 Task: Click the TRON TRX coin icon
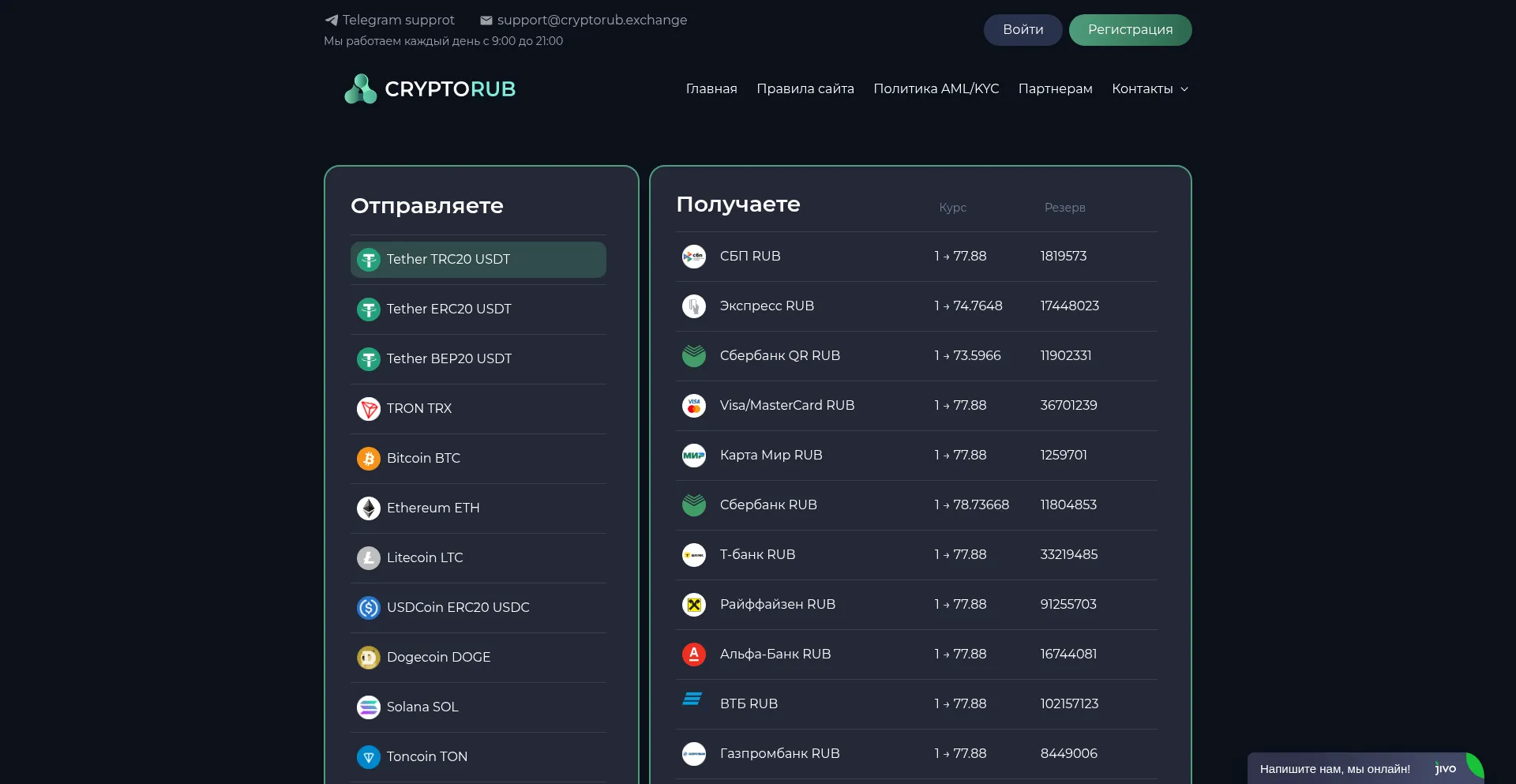click(369, 409)
